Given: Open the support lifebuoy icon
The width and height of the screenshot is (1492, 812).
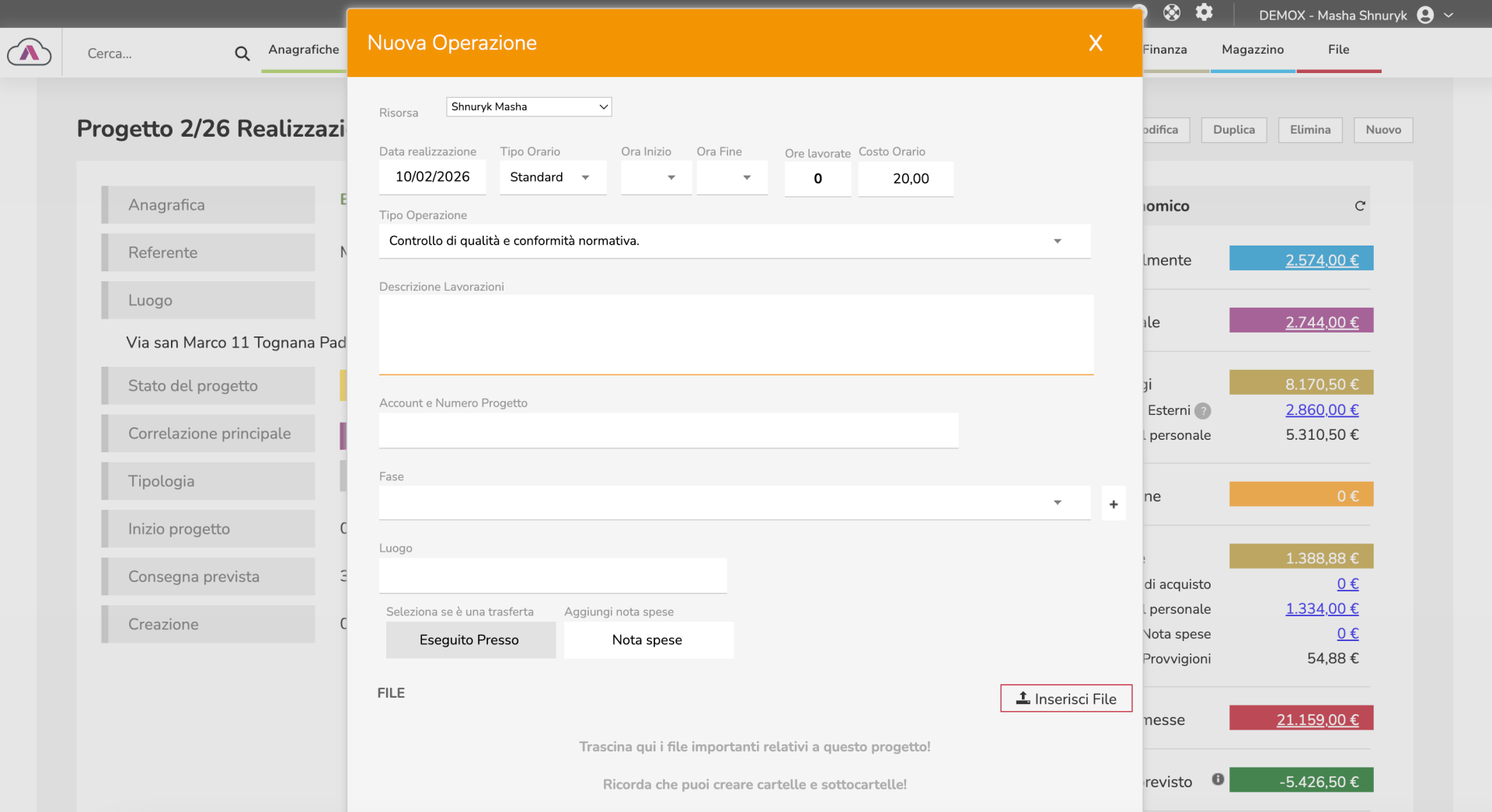Looking at the screenshot, I should (1171, 12).
